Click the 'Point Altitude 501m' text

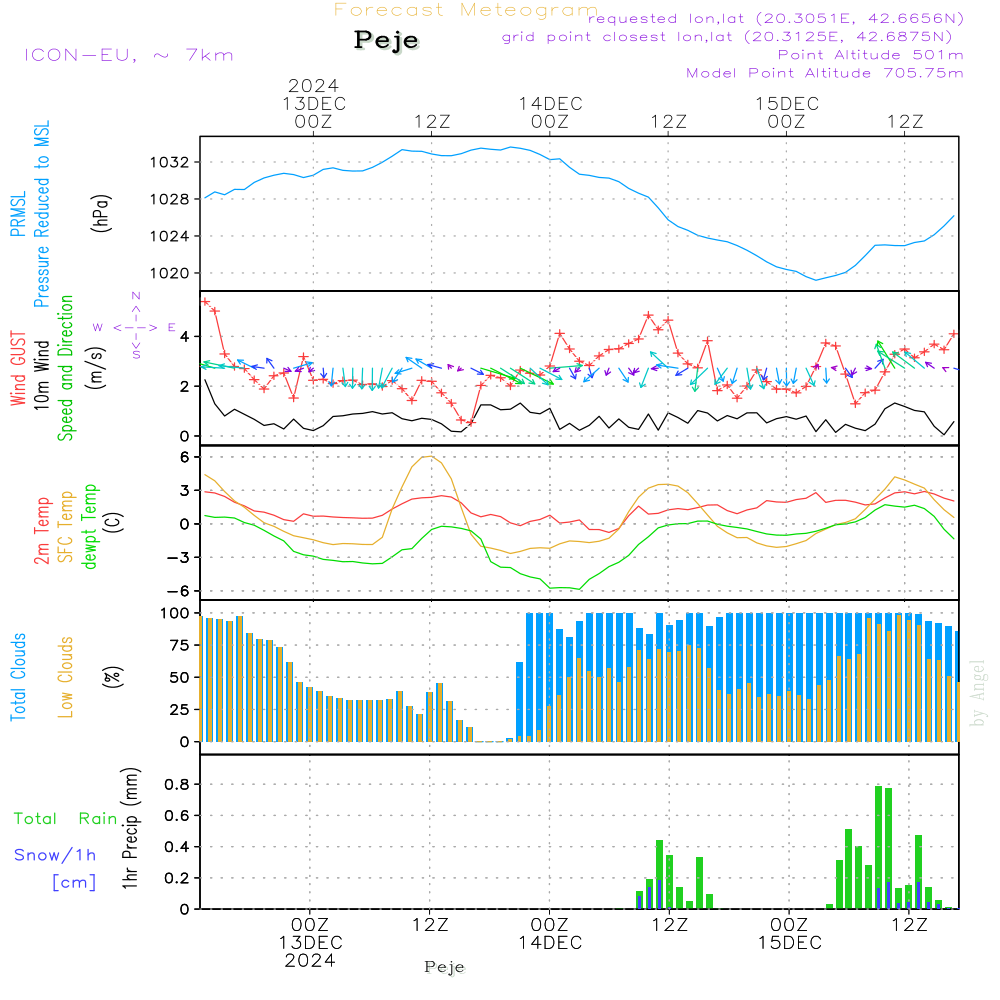pyautogui.click(x=871, y=55)
